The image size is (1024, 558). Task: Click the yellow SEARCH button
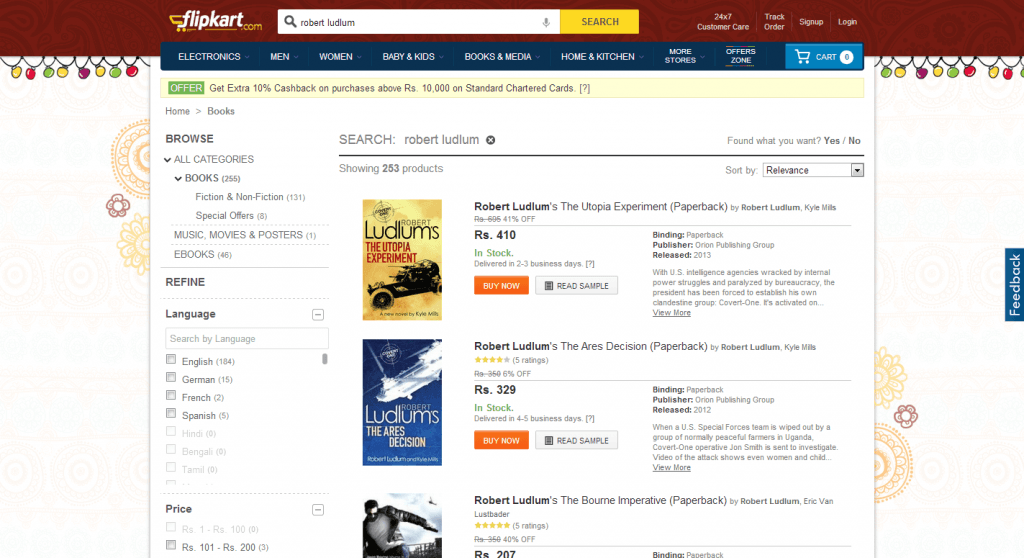click(x=600, y=22)
